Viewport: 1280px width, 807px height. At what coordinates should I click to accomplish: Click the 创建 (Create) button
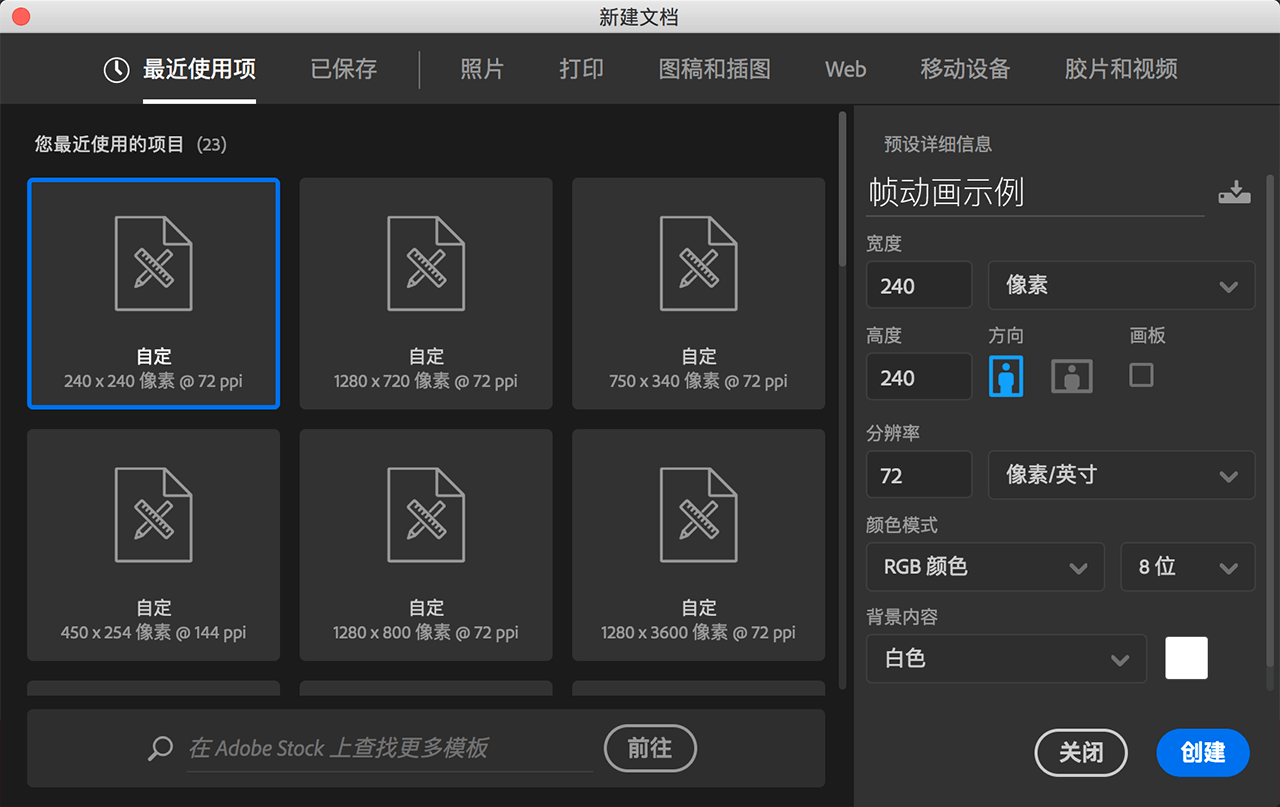click(x=1203, y=752)
